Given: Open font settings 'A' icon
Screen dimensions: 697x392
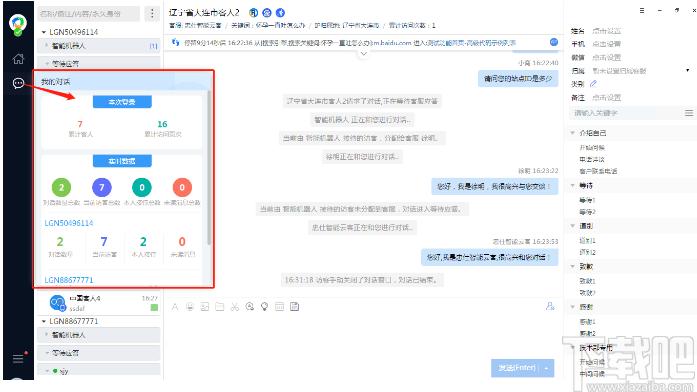Looking at the screenshot, I should [x=175, y=307].
